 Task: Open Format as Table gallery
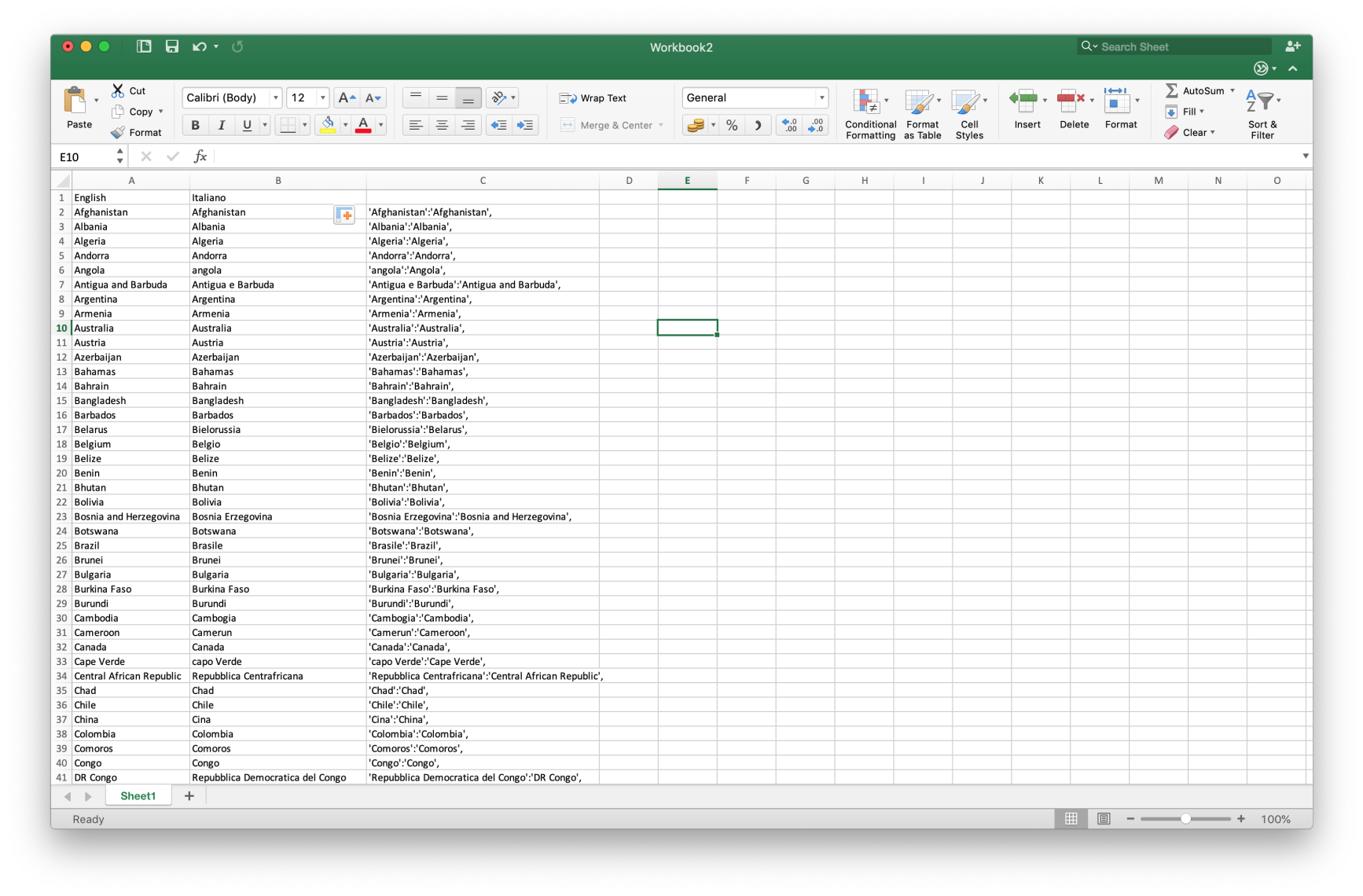point(922,114)
